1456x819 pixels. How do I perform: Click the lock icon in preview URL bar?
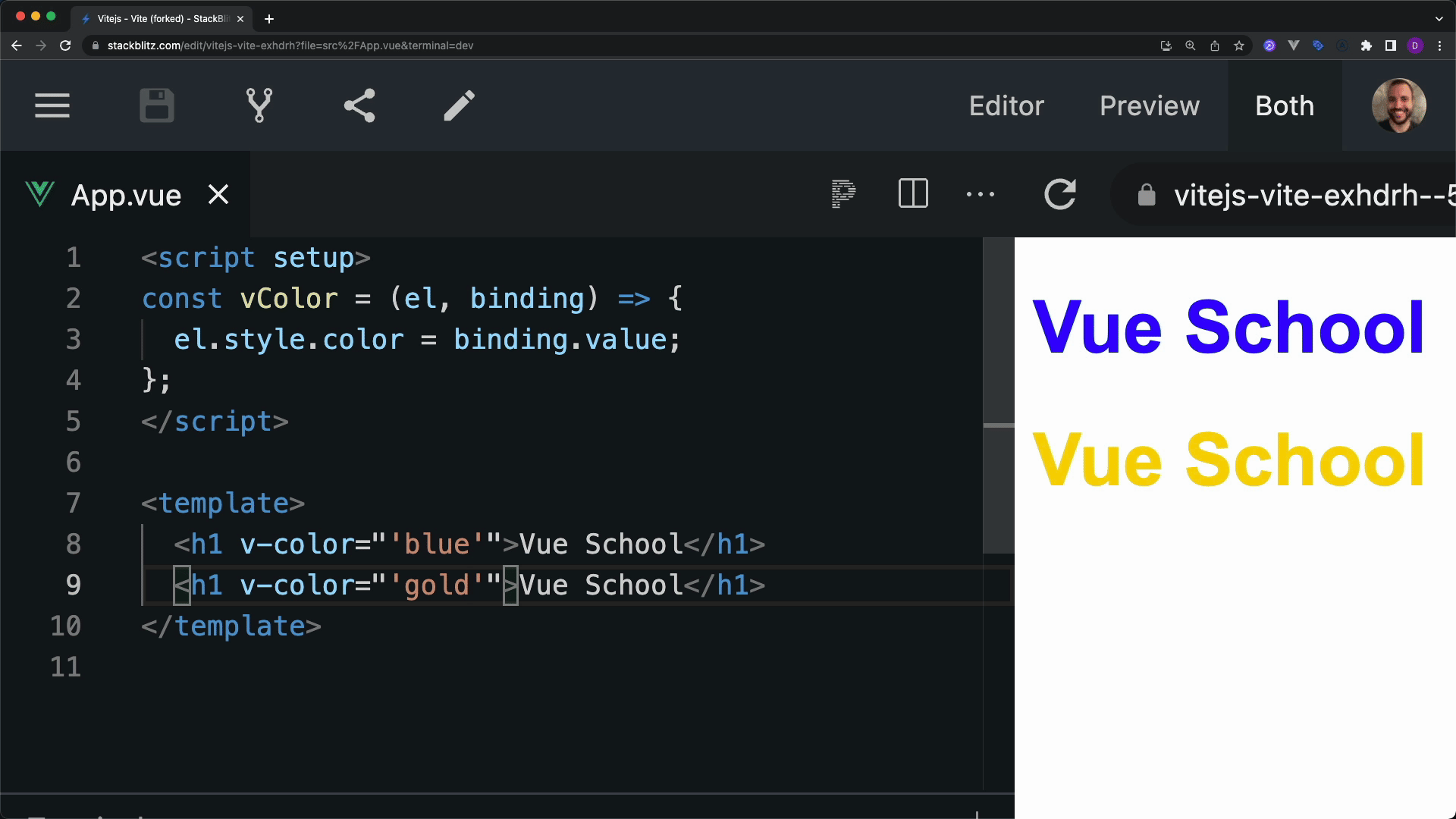click(1147, 195)
